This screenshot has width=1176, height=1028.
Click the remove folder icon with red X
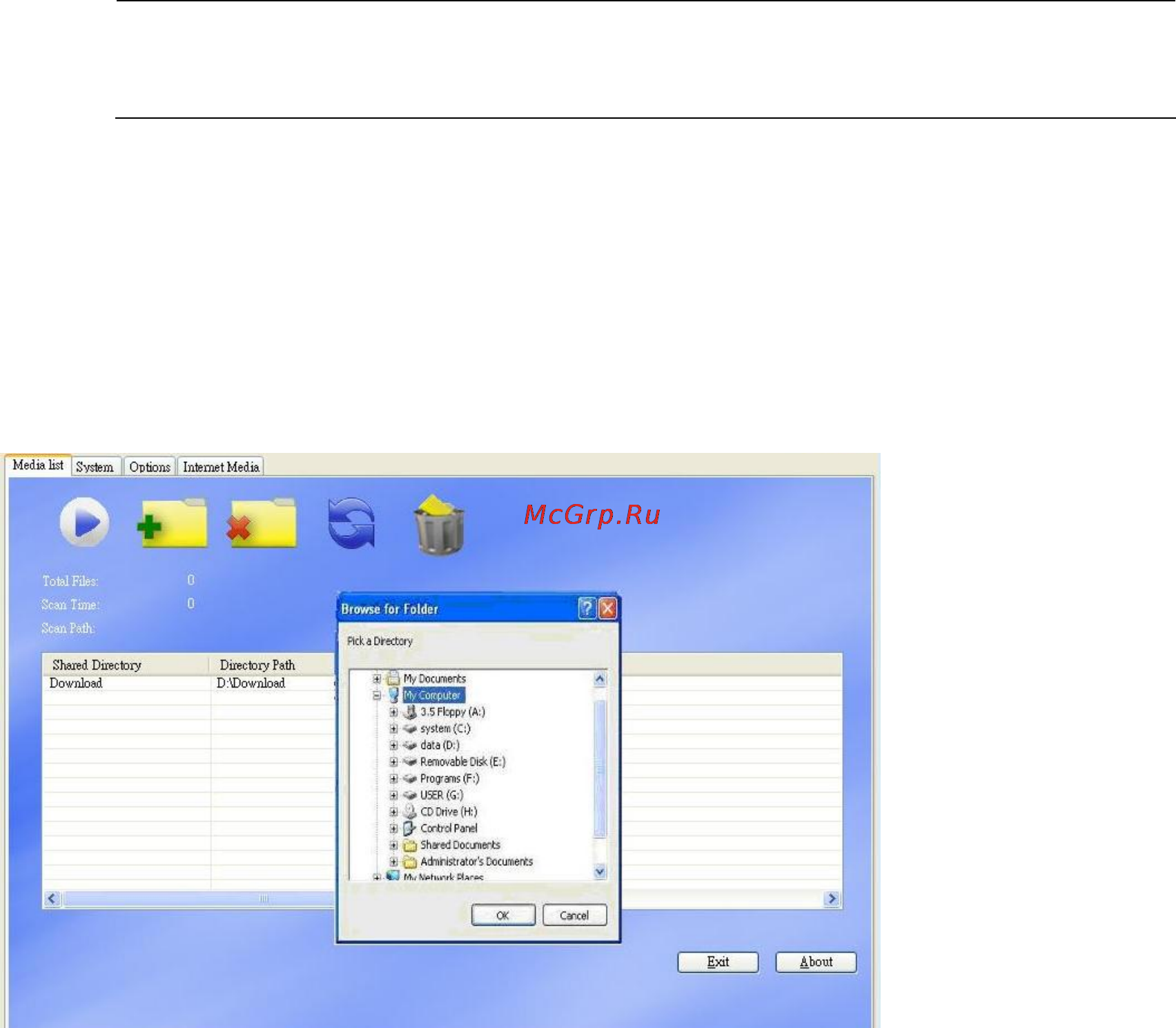[262, 523]
